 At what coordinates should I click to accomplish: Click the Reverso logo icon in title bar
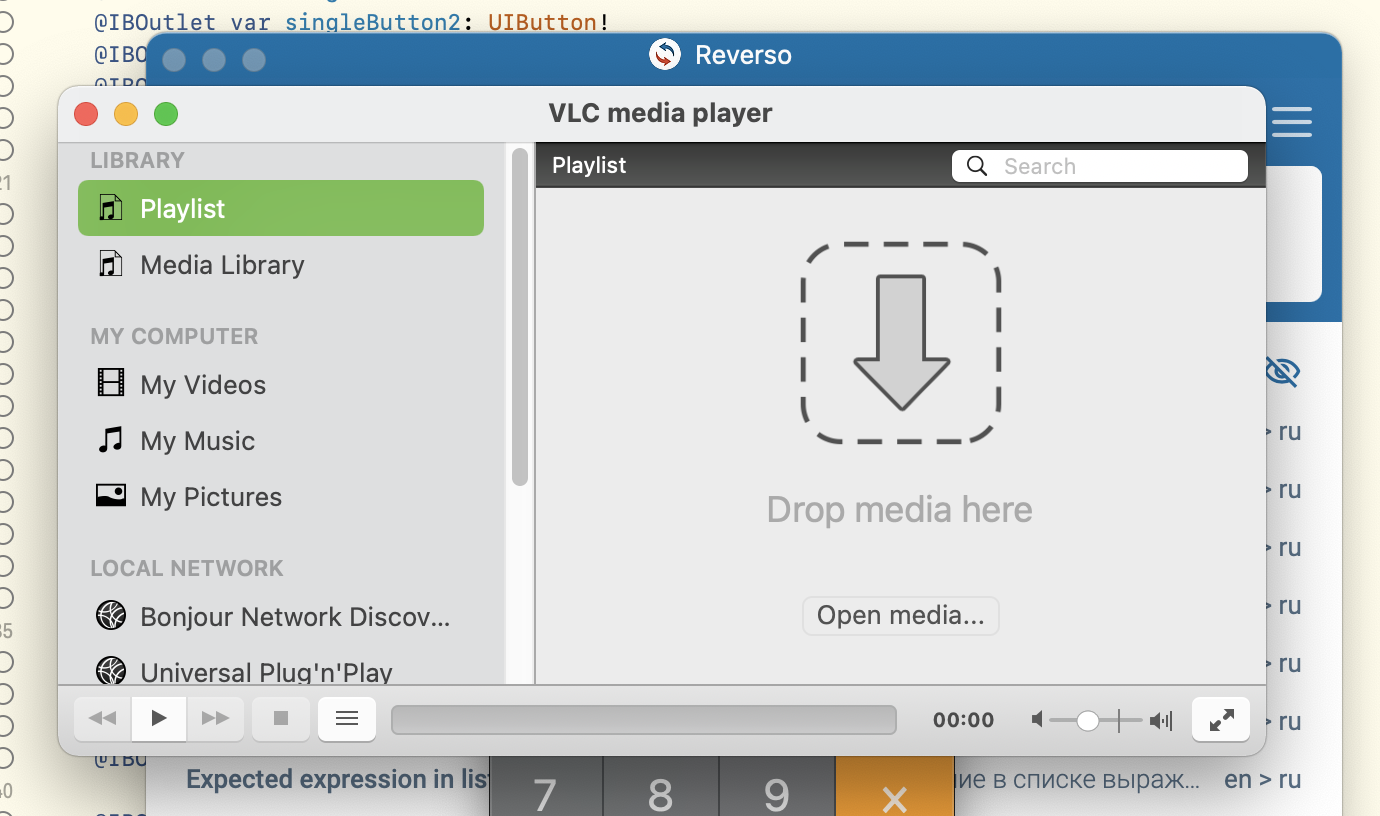click(664, 54)
